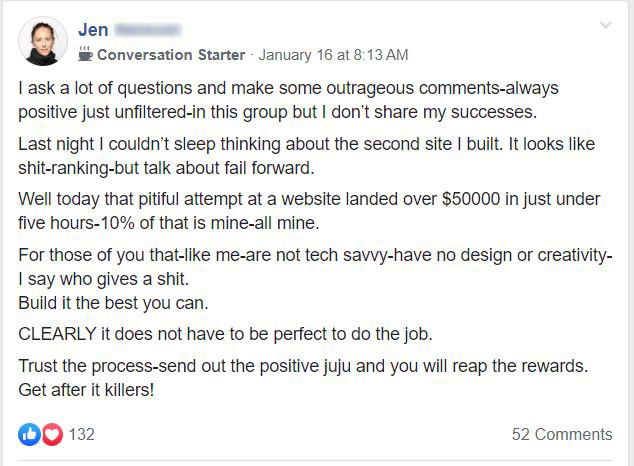The image size is (634, 466).
Task: Click the line beginning with CLEARLY
Action: click(x=225, y=334)
